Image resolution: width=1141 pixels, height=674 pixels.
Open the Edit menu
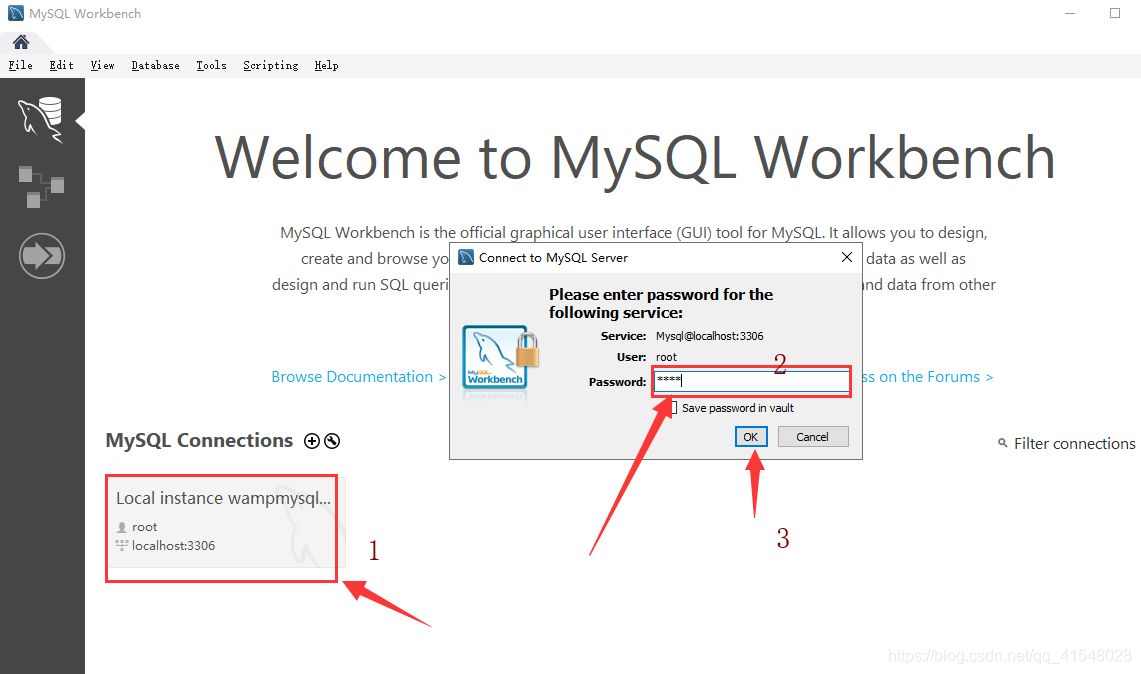click(x=61, y=66)
